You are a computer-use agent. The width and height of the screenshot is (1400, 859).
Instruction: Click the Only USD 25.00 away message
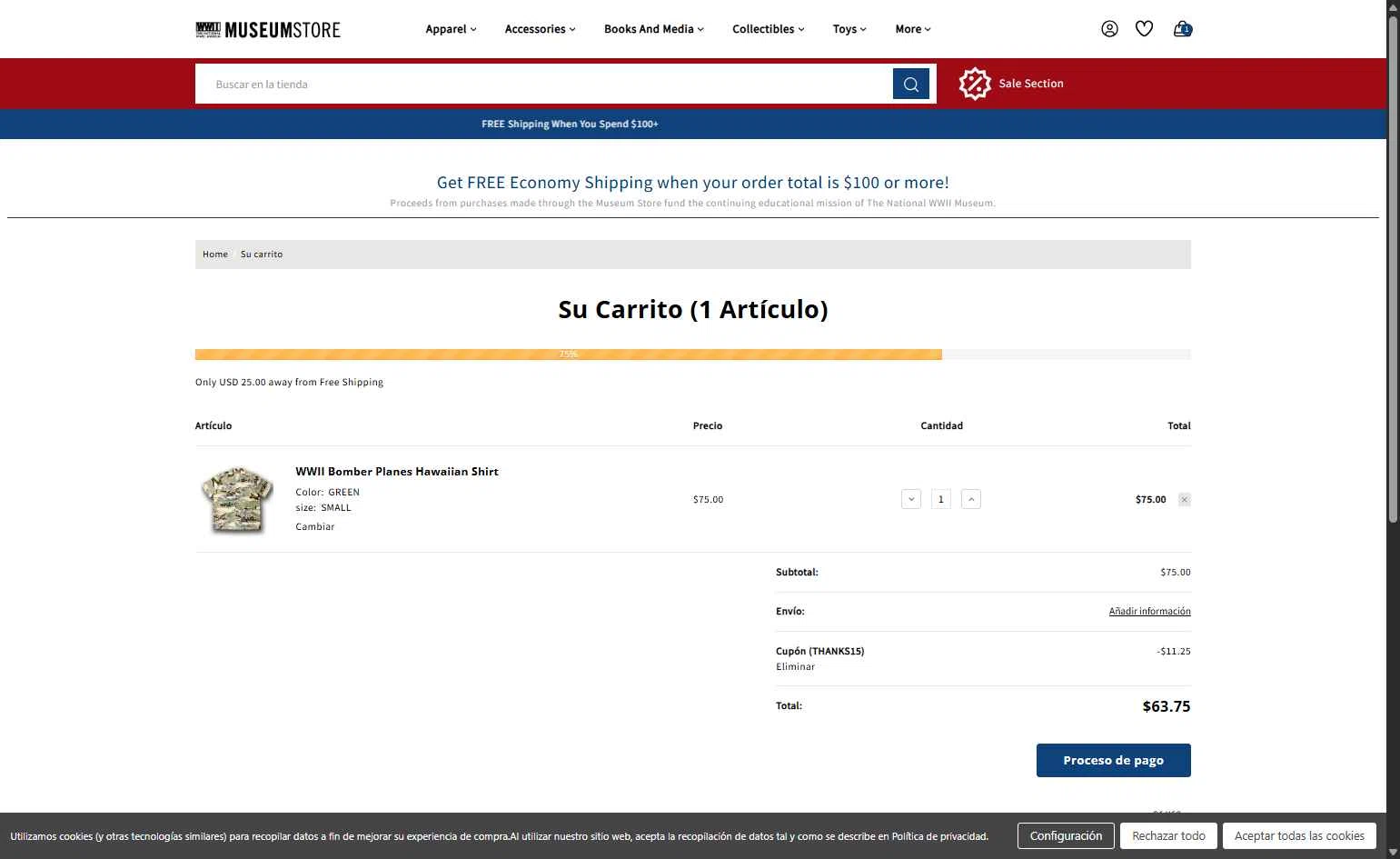coord(289,382)
